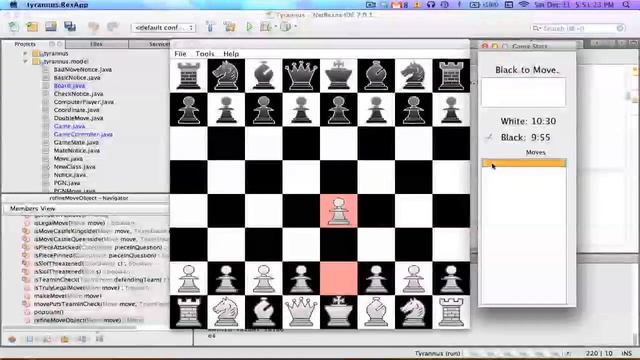Select the white queen piece
Viewport: 640px width, 360px height.
click(x=301, y=312)
